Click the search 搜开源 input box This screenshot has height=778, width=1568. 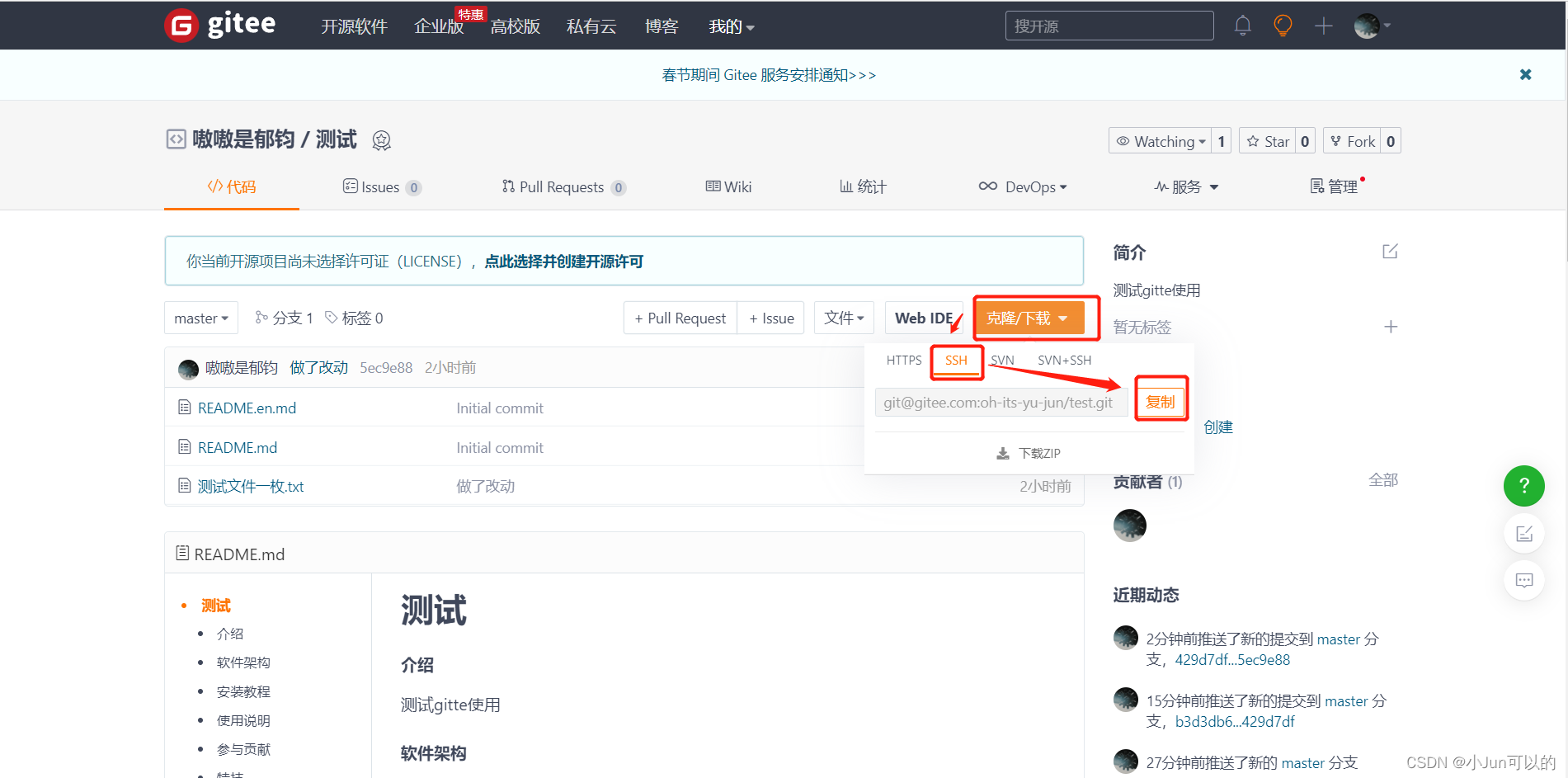[x=1109, y=26]
